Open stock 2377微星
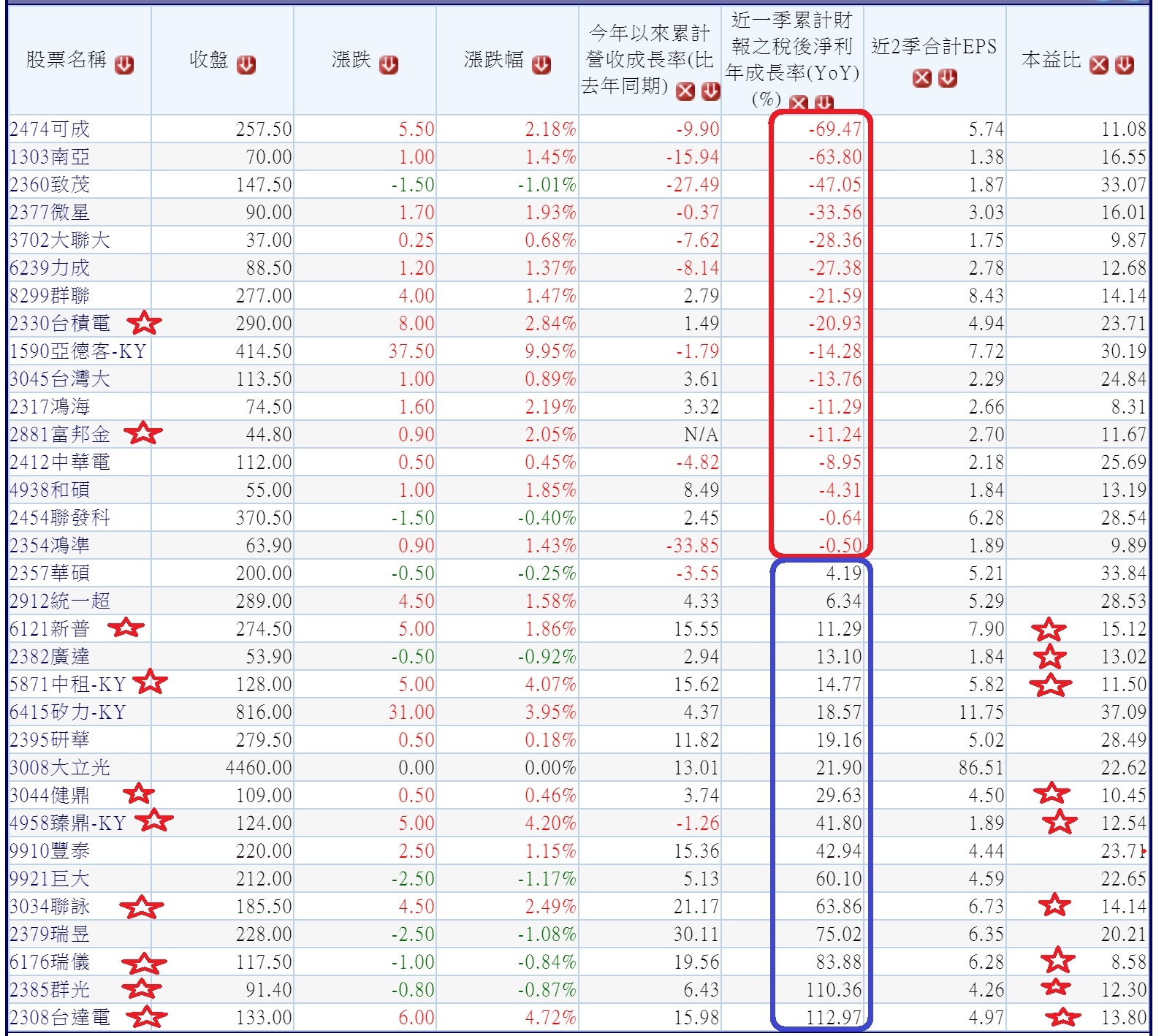 50,213
